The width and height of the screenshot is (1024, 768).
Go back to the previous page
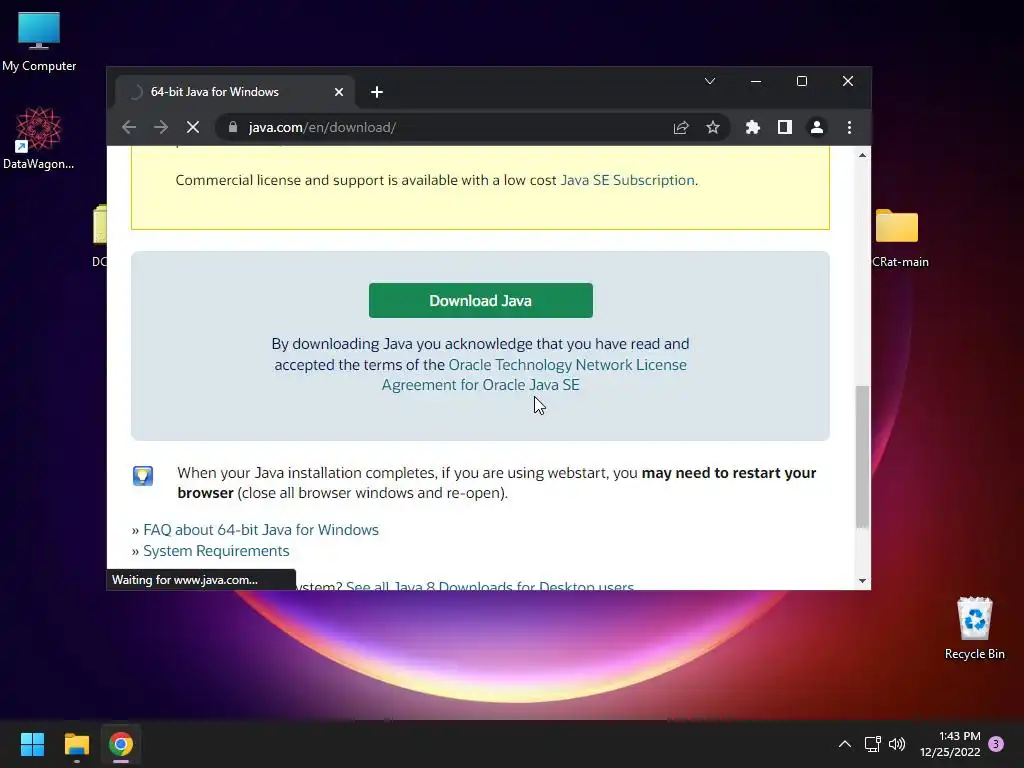tap(129, 127)
